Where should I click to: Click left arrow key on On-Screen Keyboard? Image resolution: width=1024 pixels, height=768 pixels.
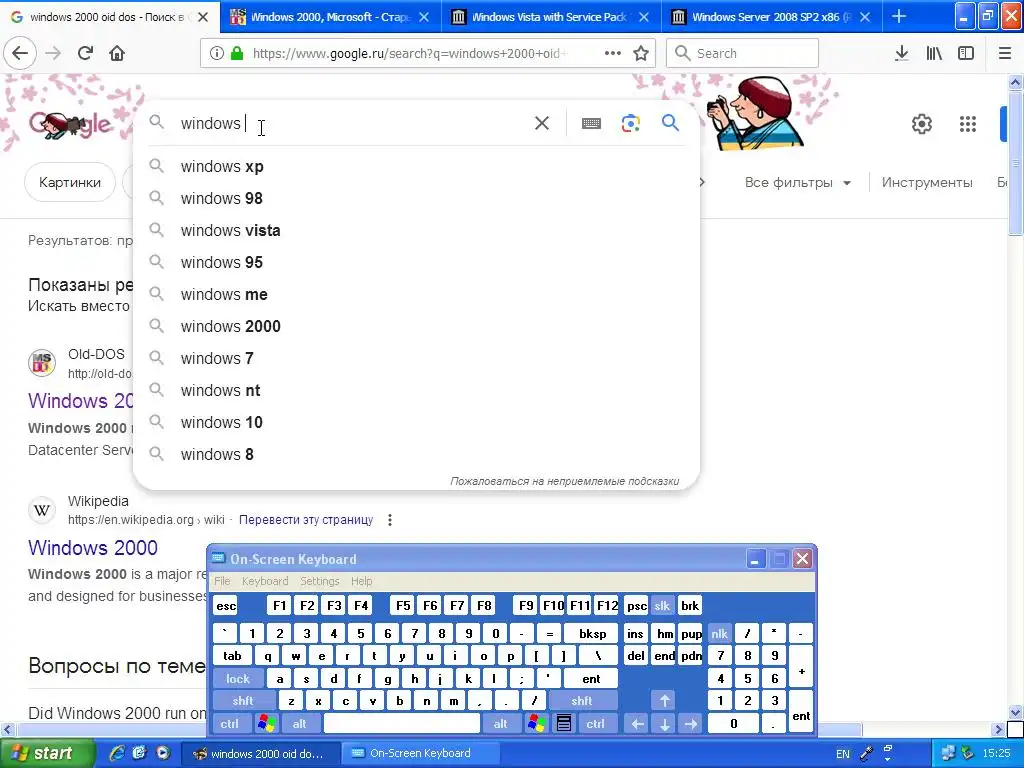pos(637,724)
